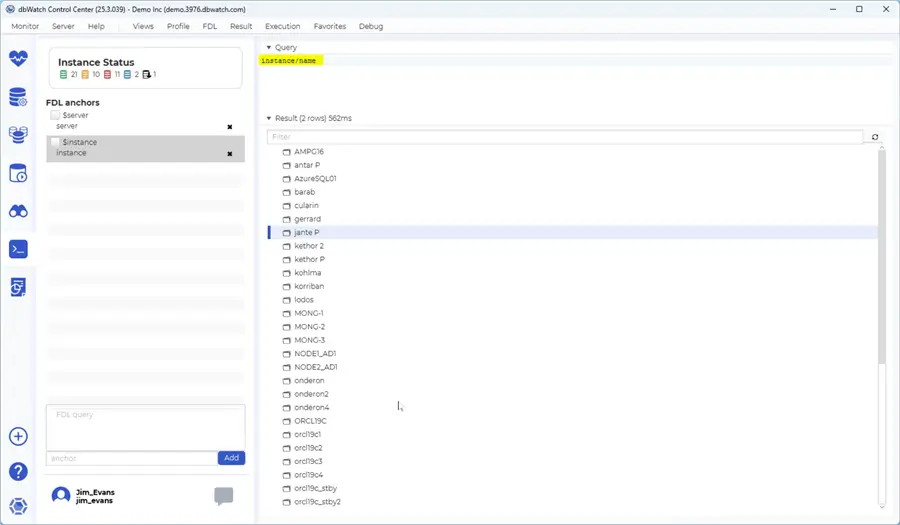
Task: Open the Debug menu
Action: click(371, 26)
